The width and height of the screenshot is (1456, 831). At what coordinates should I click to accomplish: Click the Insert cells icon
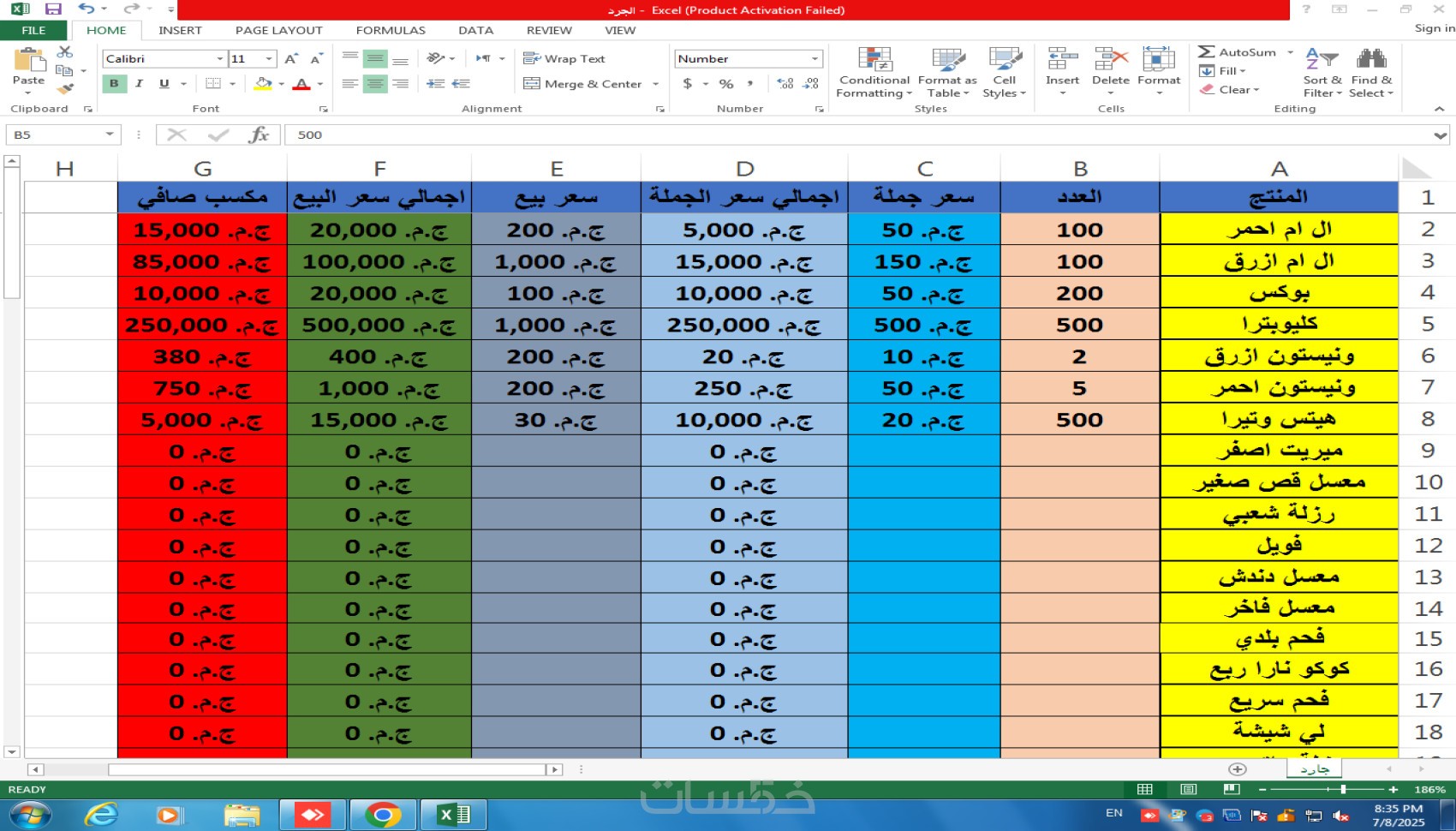(x=1062, y=60)
